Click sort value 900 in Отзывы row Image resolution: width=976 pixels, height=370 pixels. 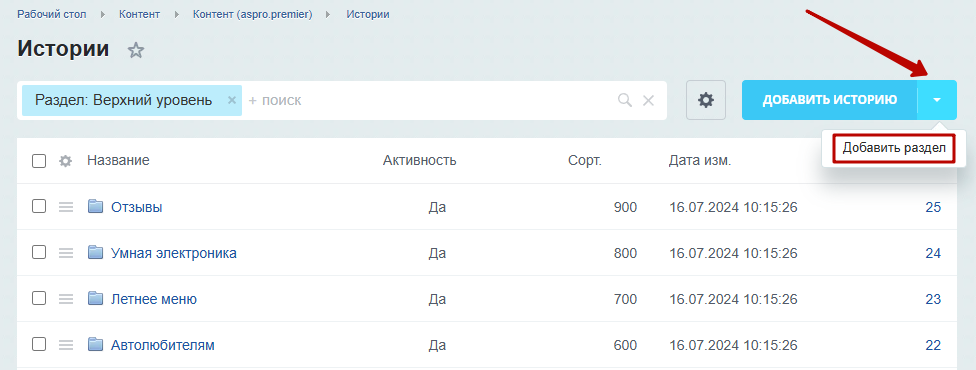click(x=625, y=207)
